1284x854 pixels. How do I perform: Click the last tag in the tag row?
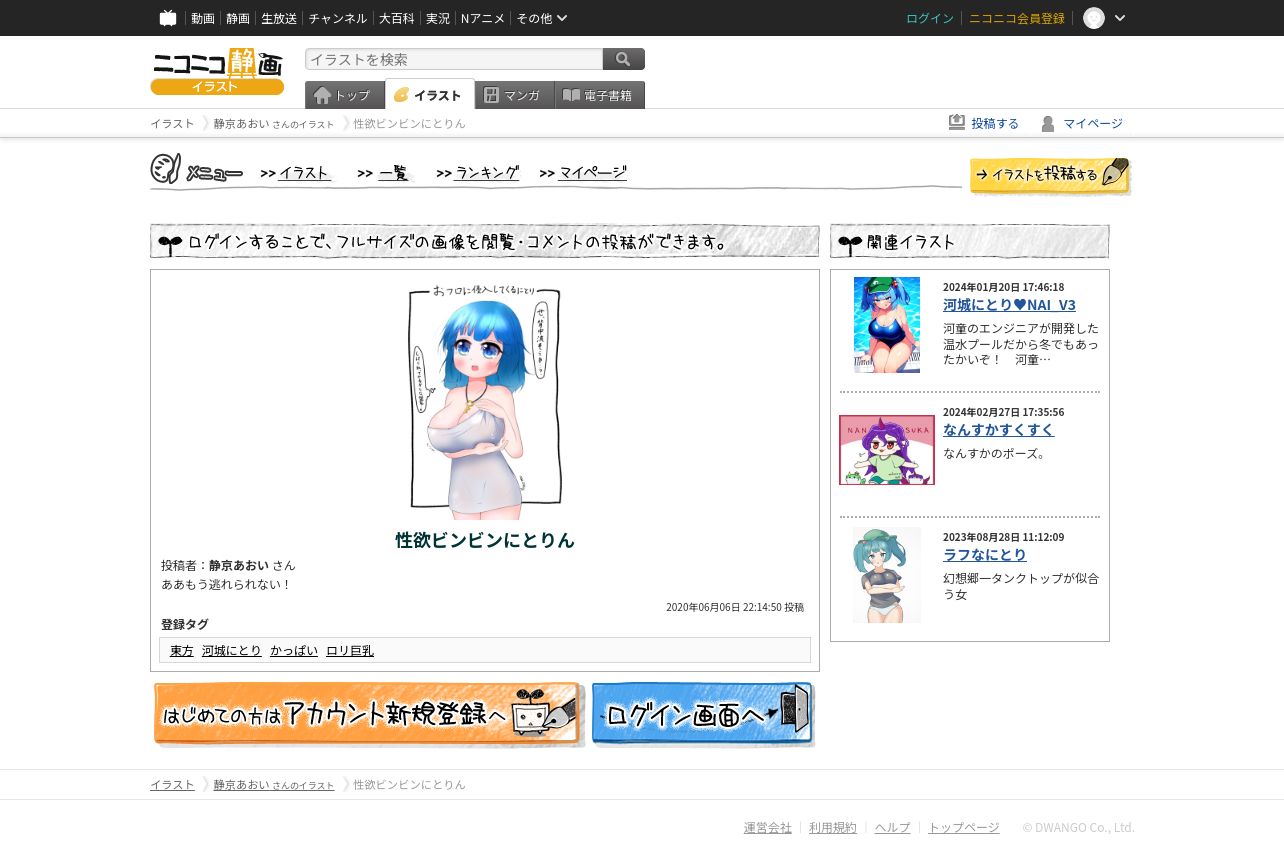pyautogui.click(x=350, y=651)
